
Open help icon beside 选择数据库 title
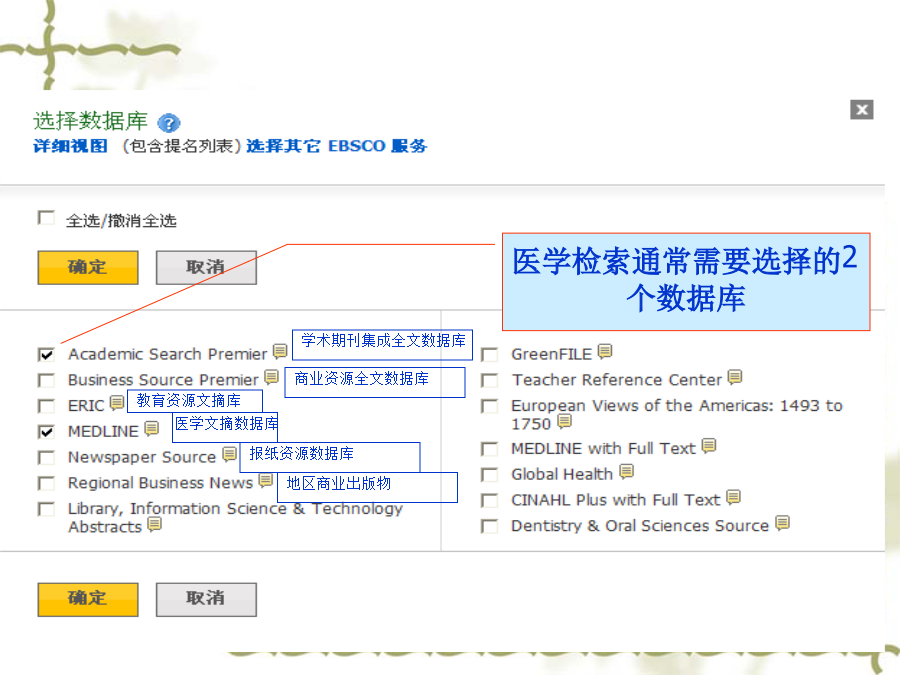[x=169, y=123]
